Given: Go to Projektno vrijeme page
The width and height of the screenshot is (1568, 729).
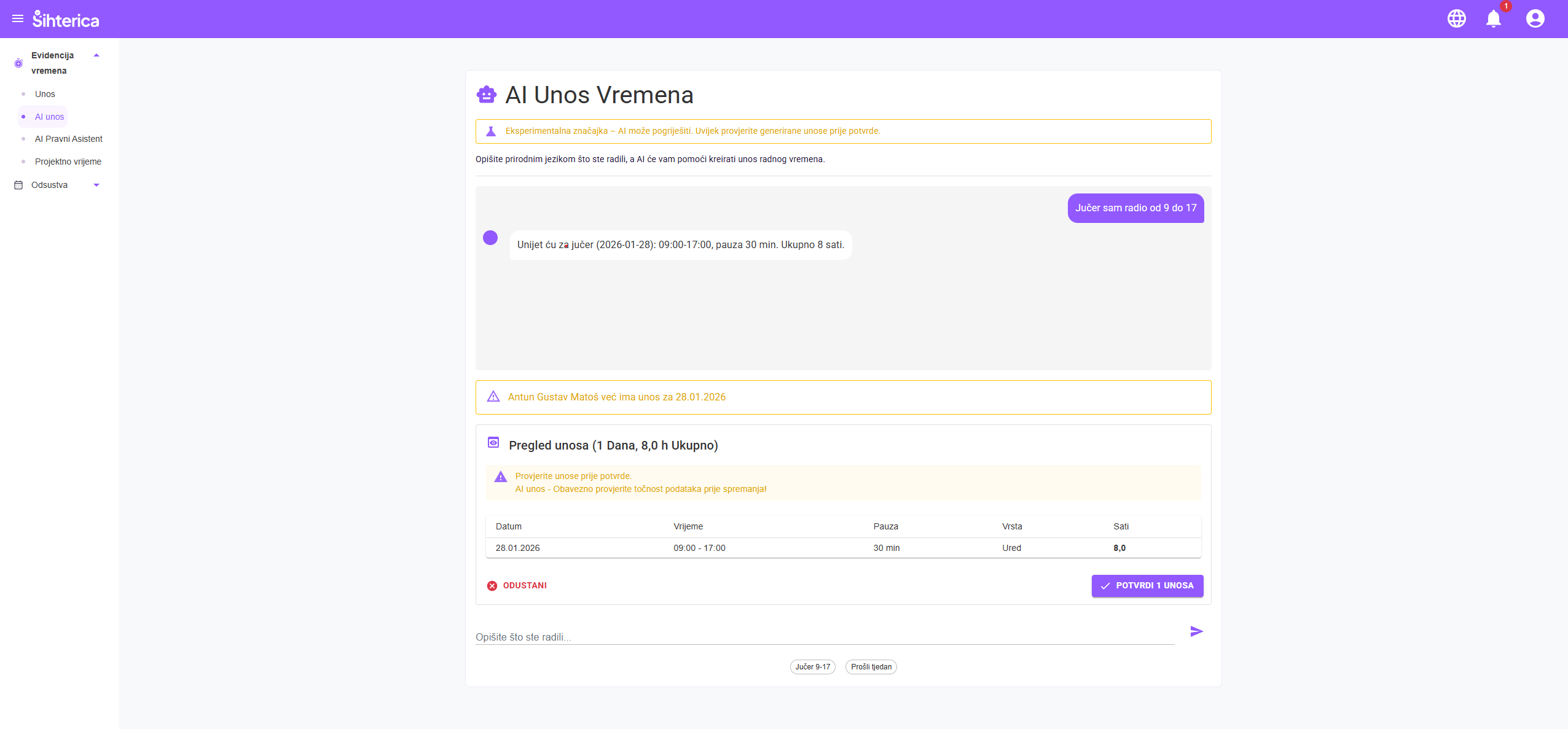Looking at the screenshot, I should pyautogui.click(x=68, y=162).
